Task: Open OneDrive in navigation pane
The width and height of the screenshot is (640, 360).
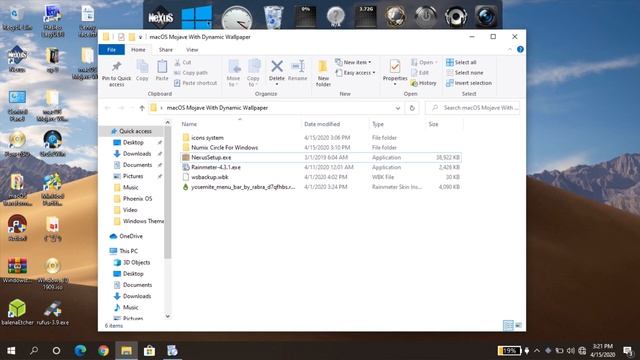Action: [131, 236]
